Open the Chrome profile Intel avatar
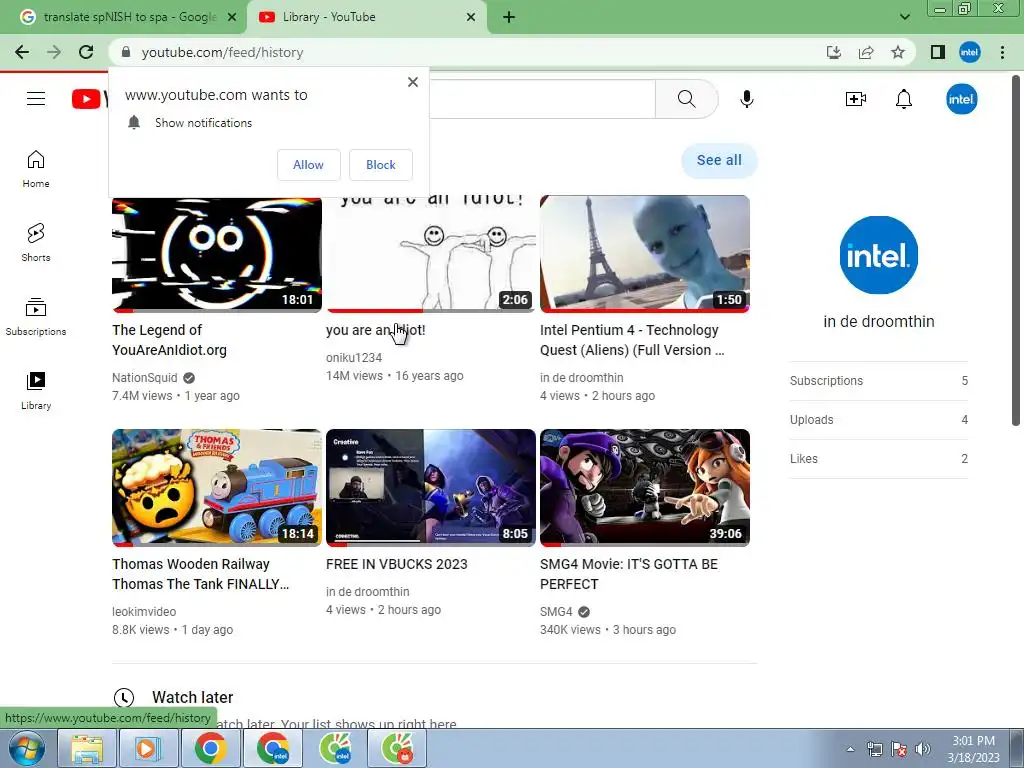 pyautogui.click(x=970, y=52)
